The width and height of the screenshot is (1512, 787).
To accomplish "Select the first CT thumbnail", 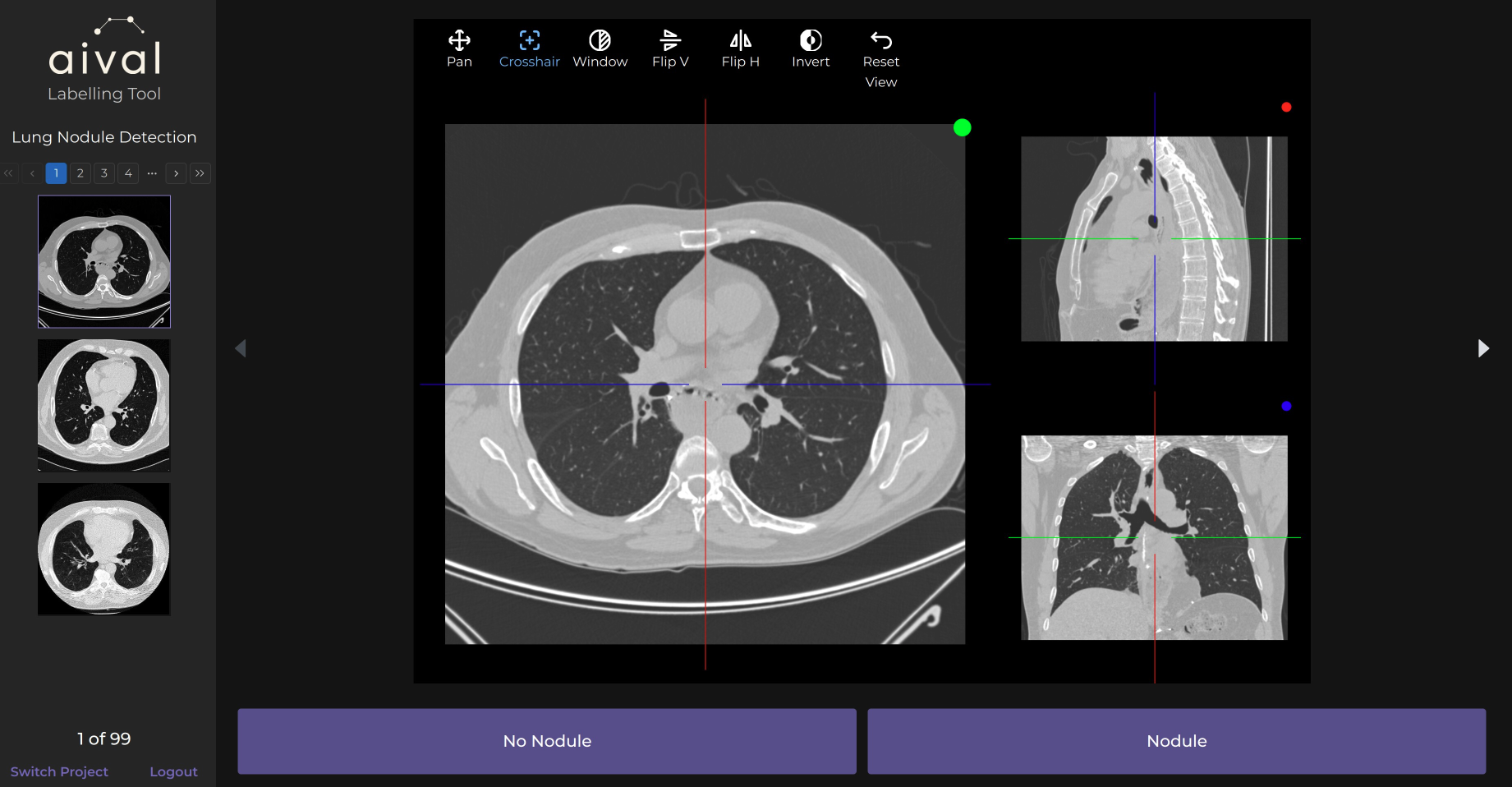I will pyautogui.click(x=104, y=261).
